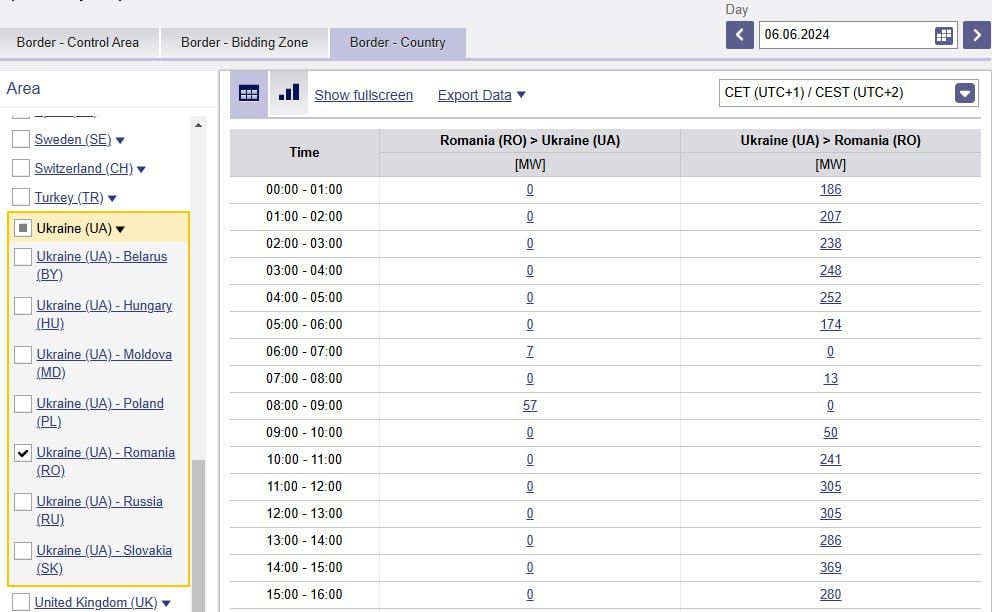
Task: Switch to Border - Control Area tab
Action: click(x=78, y=43)
